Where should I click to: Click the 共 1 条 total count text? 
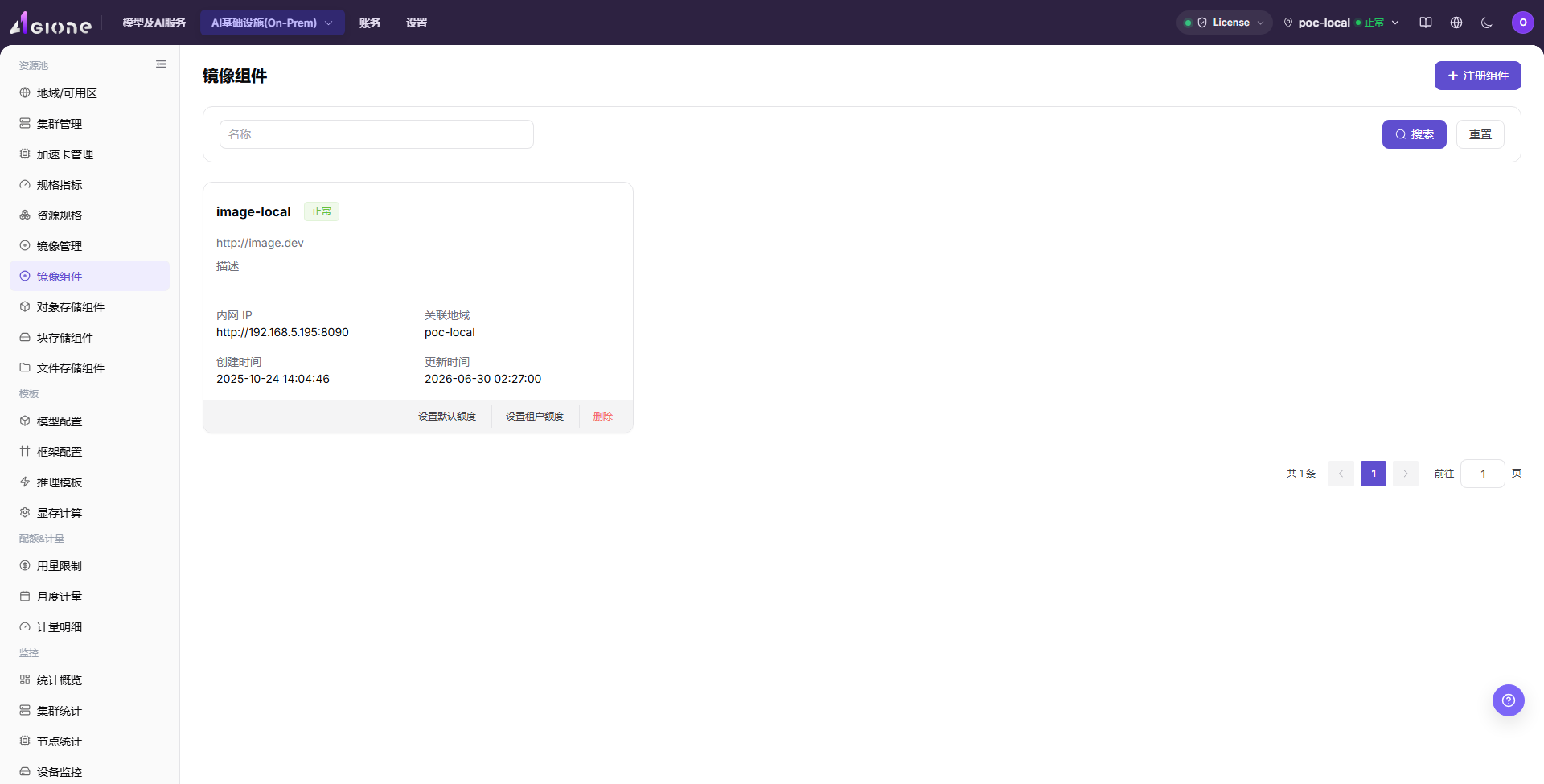(1301, 474)
